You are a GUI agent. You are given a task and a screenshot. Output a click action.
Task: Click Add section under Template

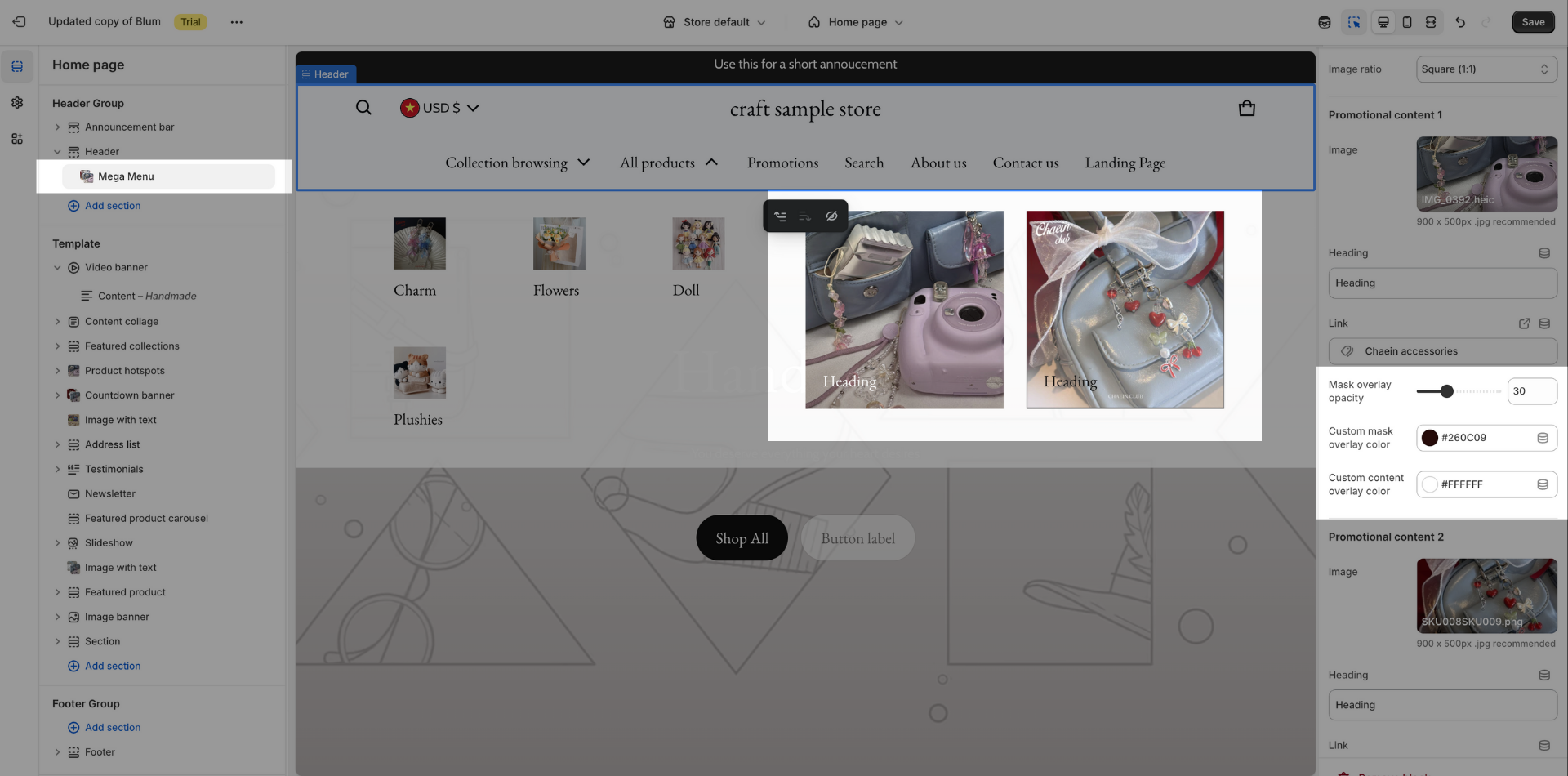(x=105, y=667)
